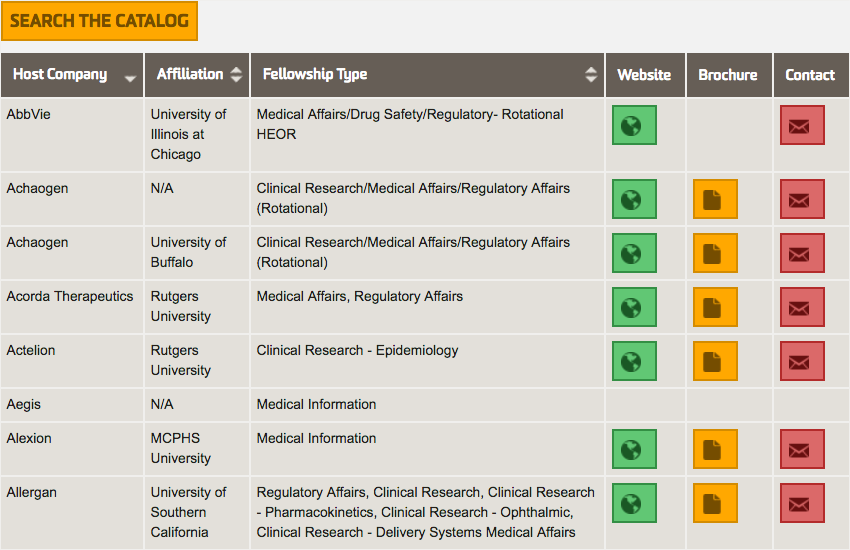Click Clinical Research - Epidemiology fellowship type
The width and height of the screenshot is (850, 550).
[357, 350]
